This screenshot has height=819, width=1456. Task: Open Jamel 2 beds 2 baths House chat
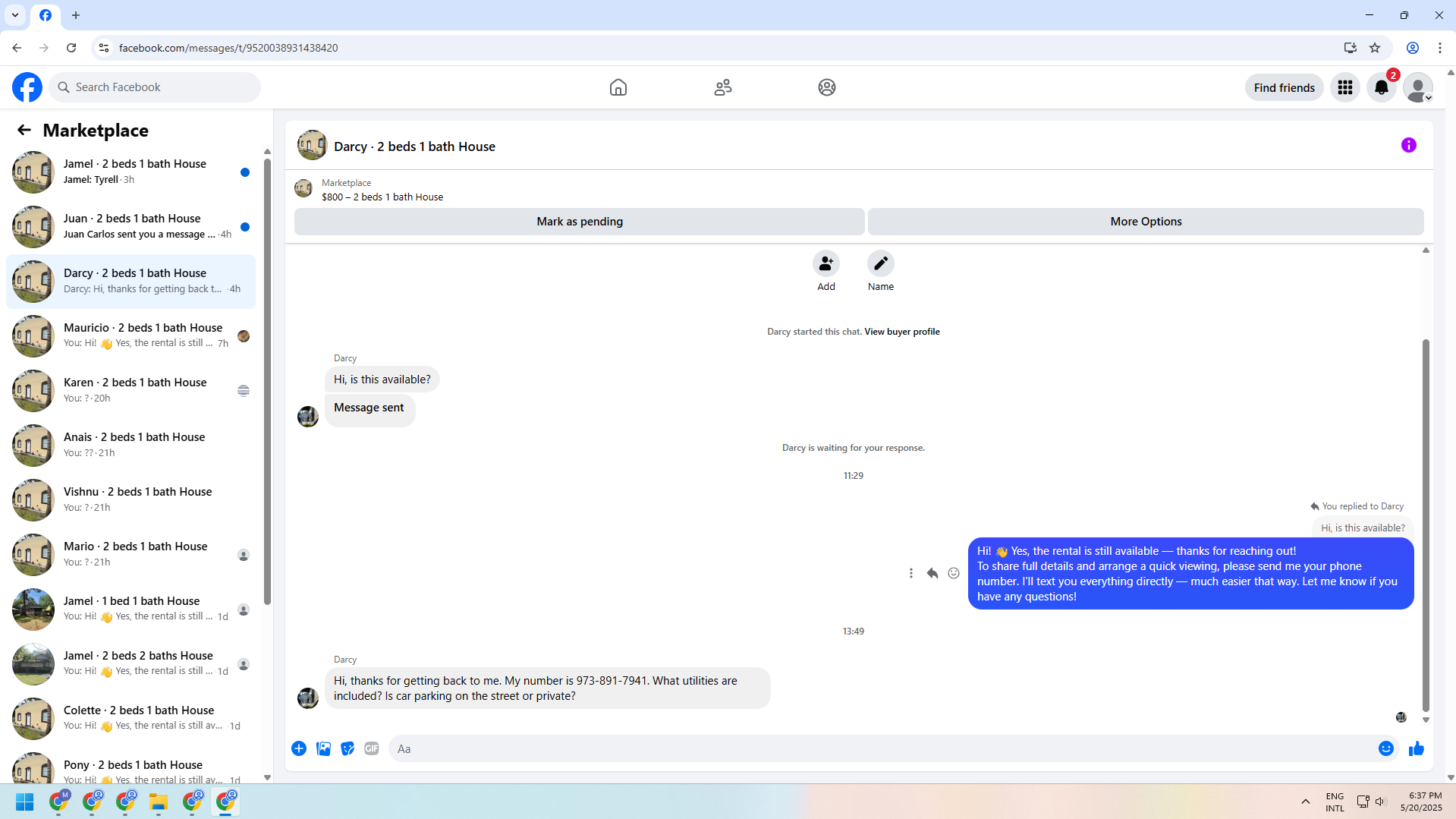tap(131, 664)
